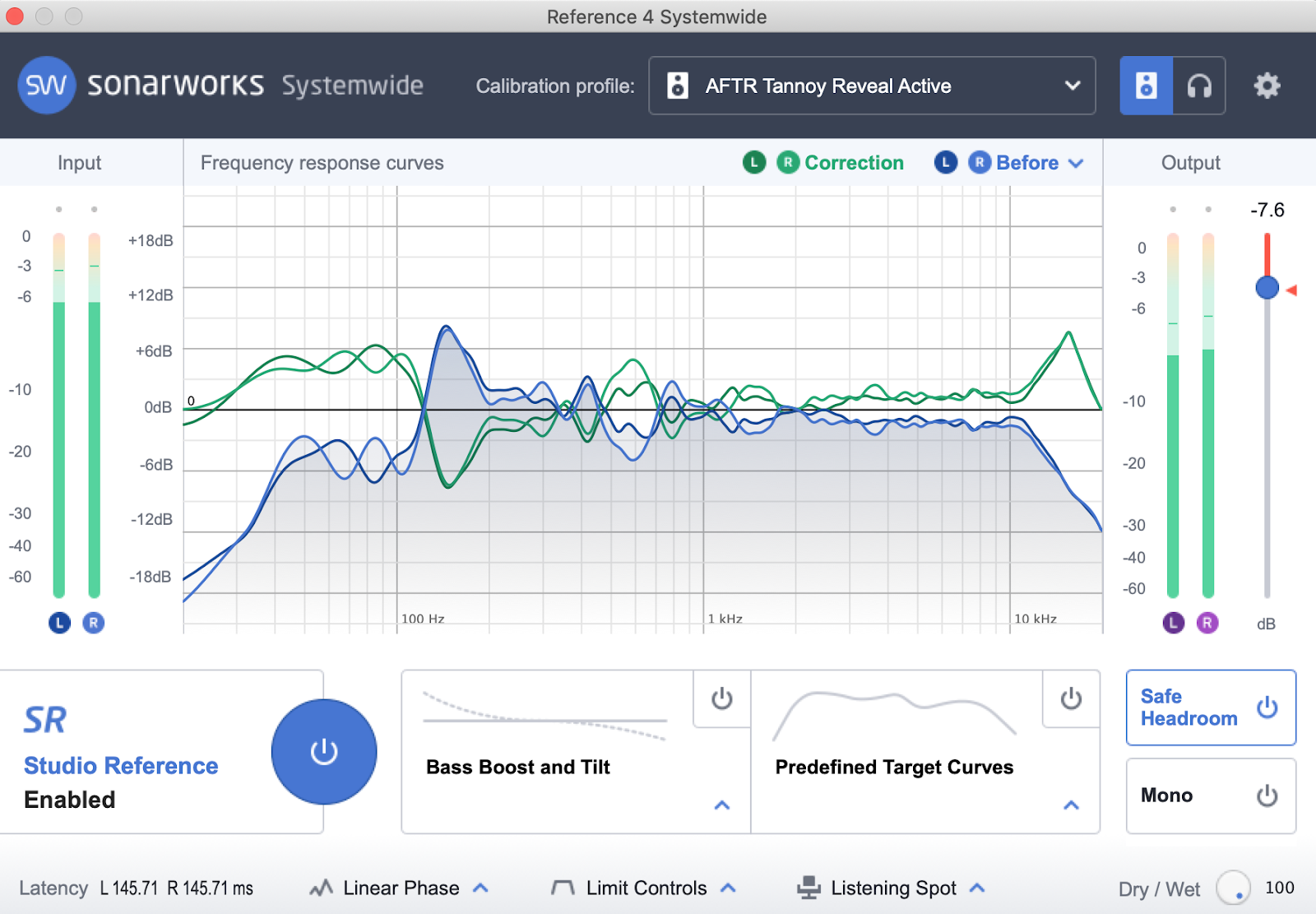Screen dimensions: 1316x914
Task: Click Linear Phase waveform icon
Action: coord(321,888)
